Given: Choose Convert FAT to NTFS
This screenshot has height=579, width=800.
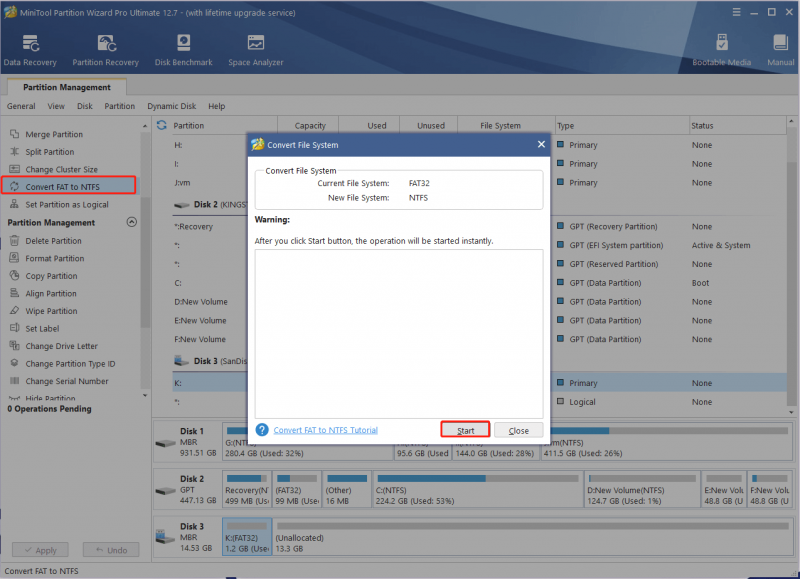Looking at the screenshot, I should (x=69, y=187).
